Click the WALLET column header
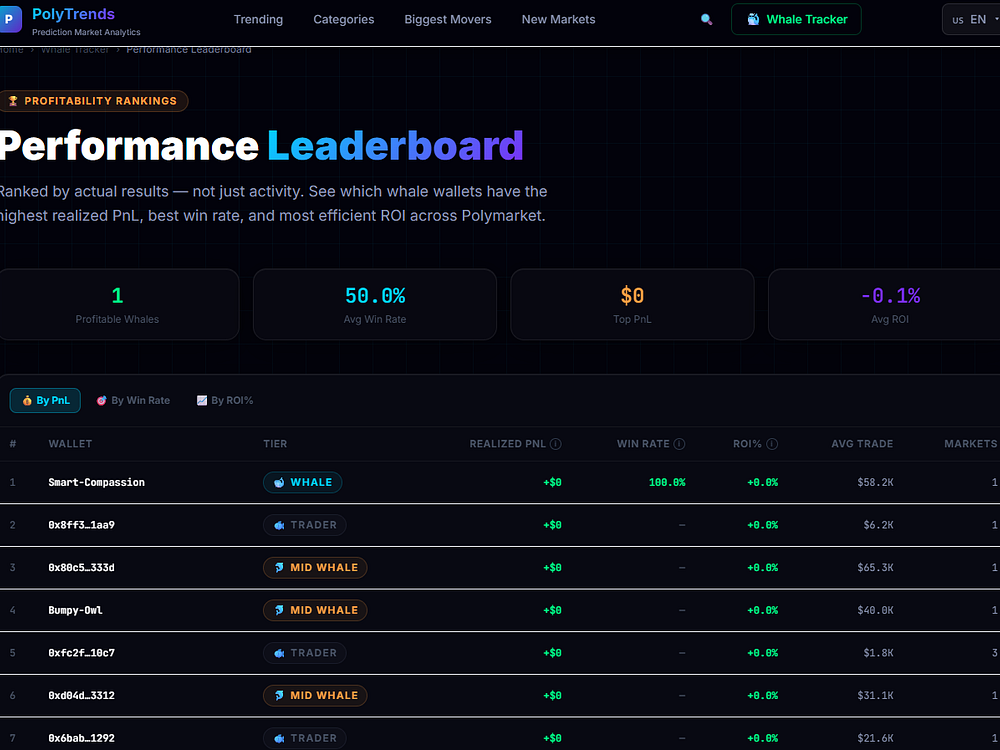1000x750 pixels. click(70, 444)
